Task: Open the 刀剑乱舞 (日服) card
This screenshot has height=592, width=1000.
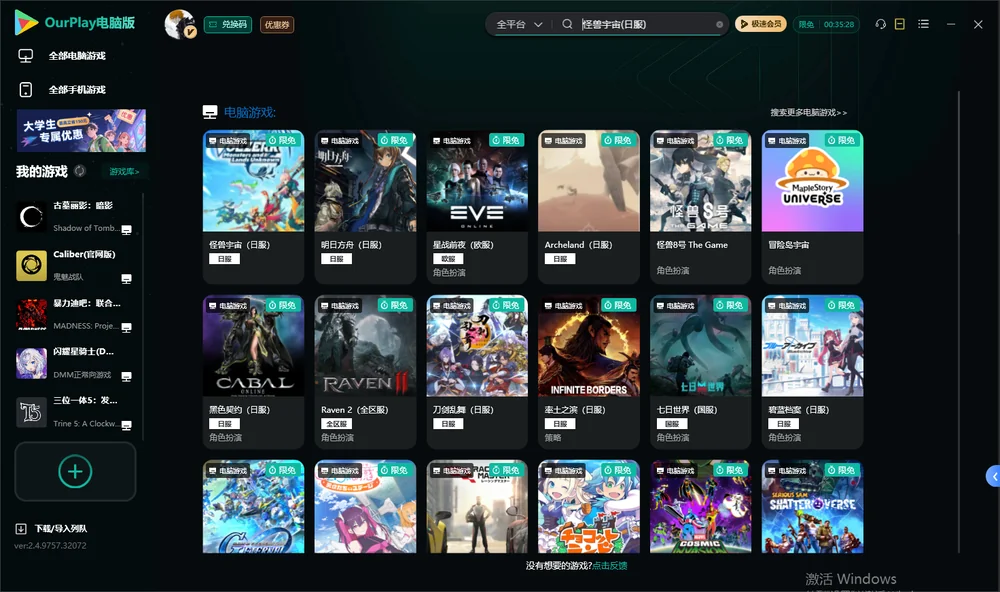Action: tap(477, 372)
